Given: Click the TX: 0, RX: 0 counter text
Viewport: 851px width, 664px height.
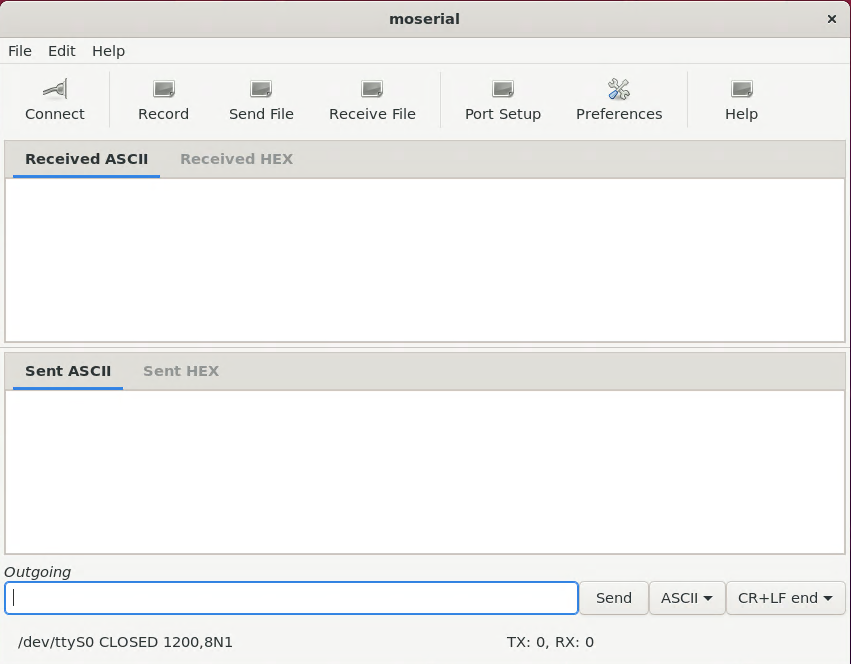Looking at the screenshot, I should tap(550, 642).
